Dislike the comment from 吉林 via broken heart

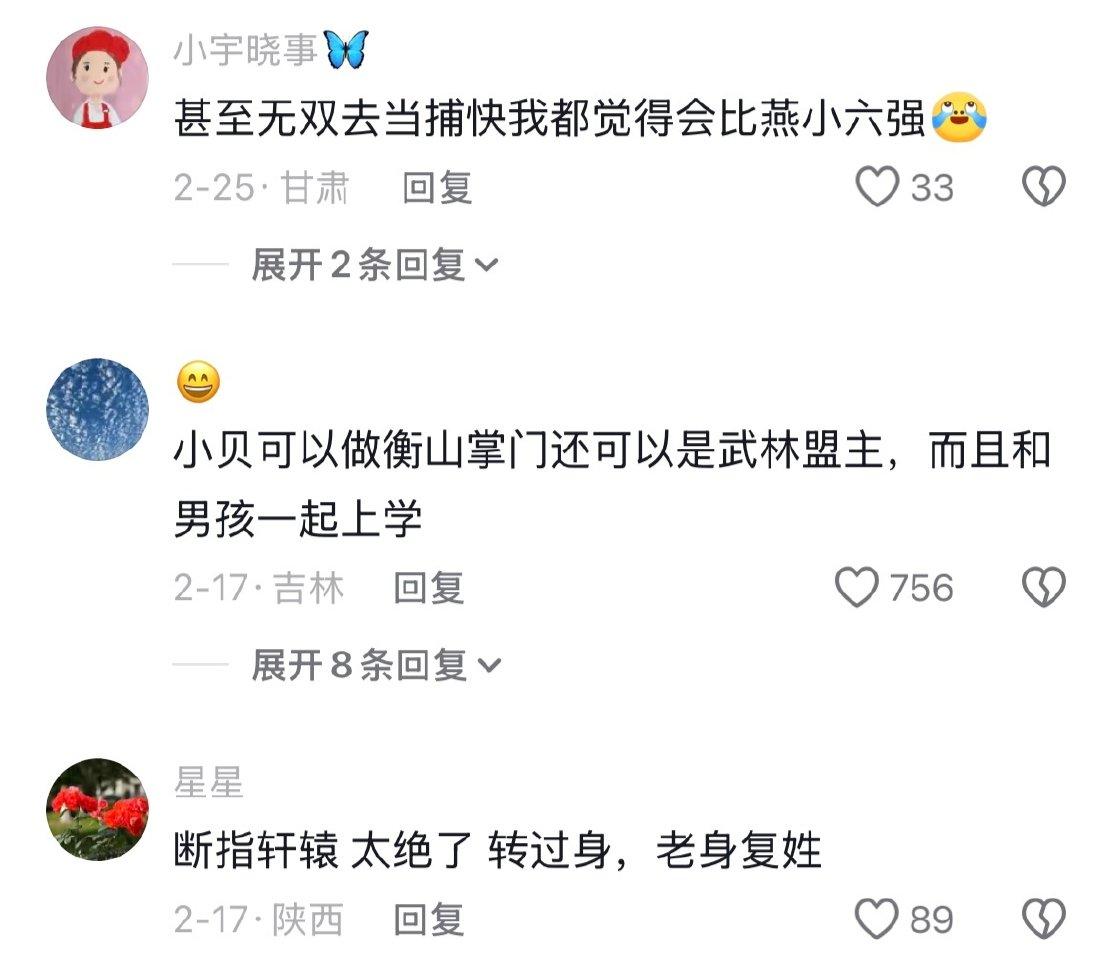point(1043,587)
